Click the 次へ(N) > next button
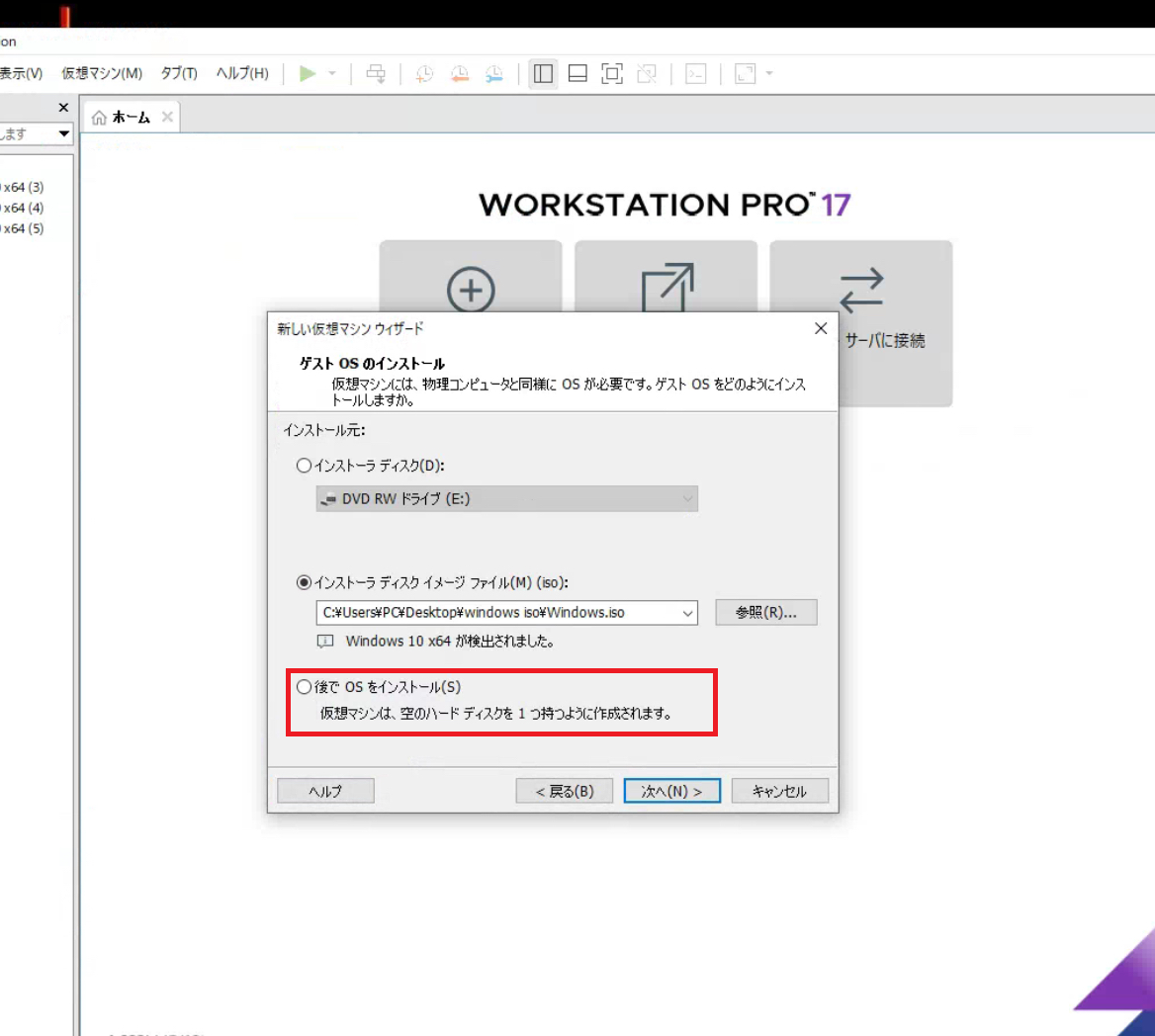1155x1036 pixels. click(671, 791)
